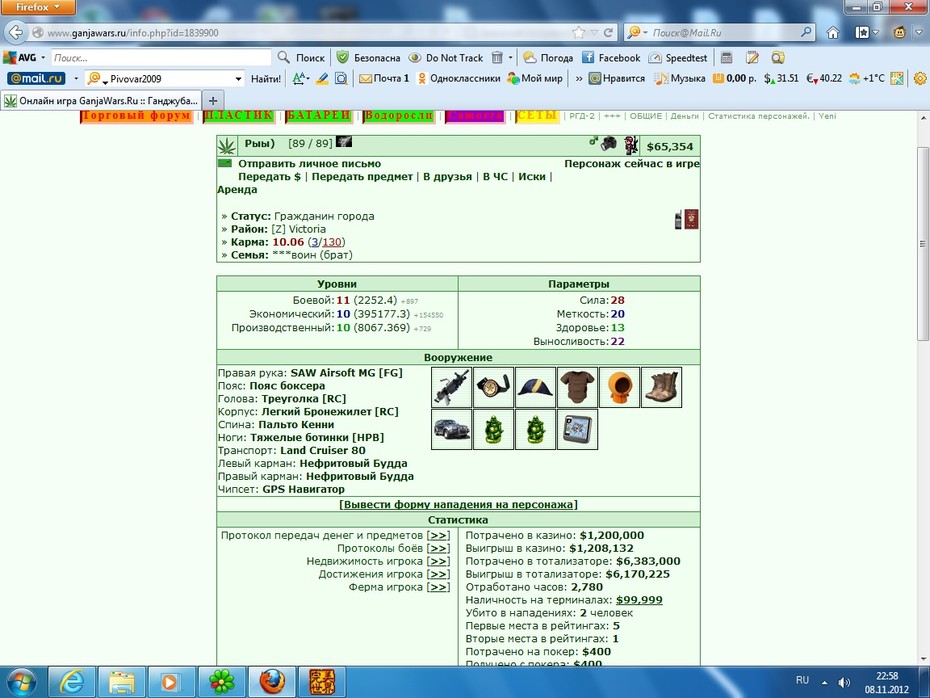
Task: Open the Водоросли banner link
Action: click(x=399, y=116)
